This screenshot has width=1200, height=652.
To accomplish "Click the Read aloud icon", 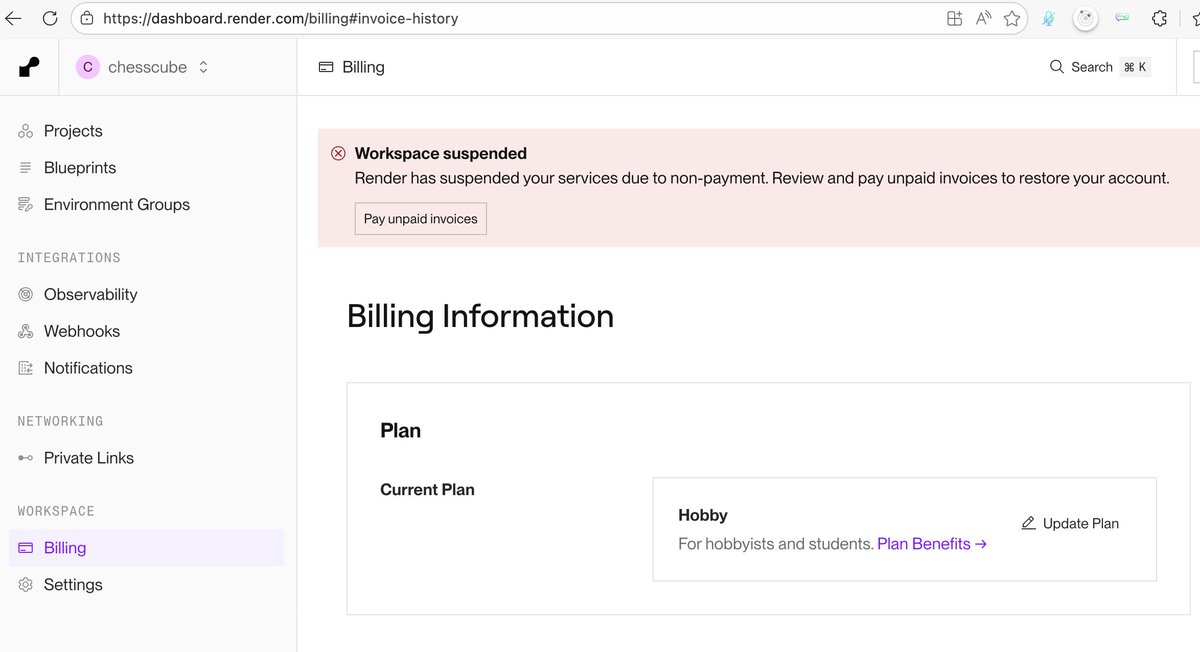I will (x=983, y=18).
